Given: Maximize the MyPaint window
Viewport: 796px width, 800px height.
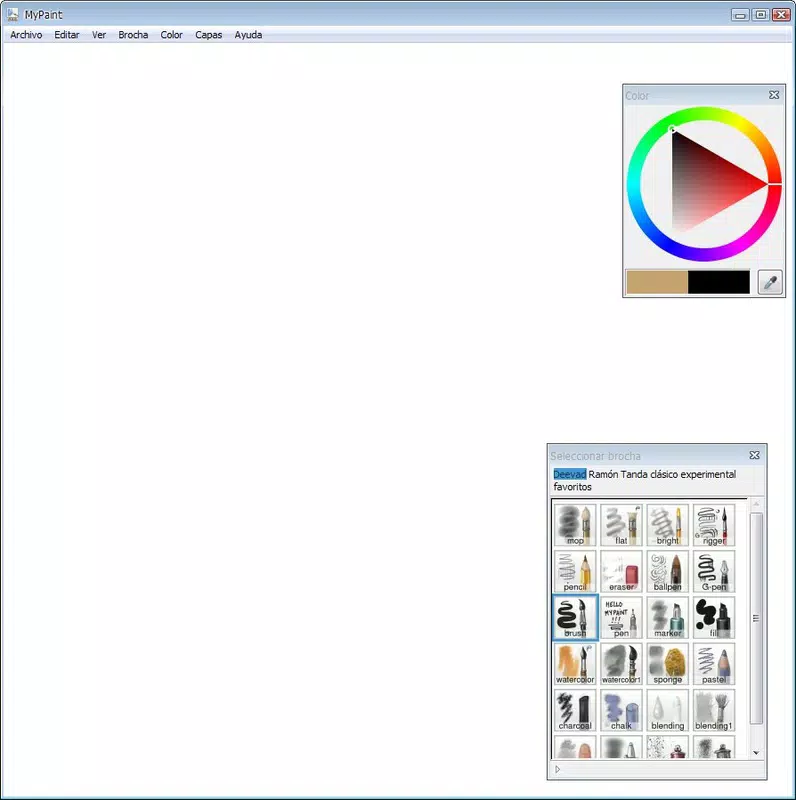Looking at the screenshot, I should tap(760, 15).
